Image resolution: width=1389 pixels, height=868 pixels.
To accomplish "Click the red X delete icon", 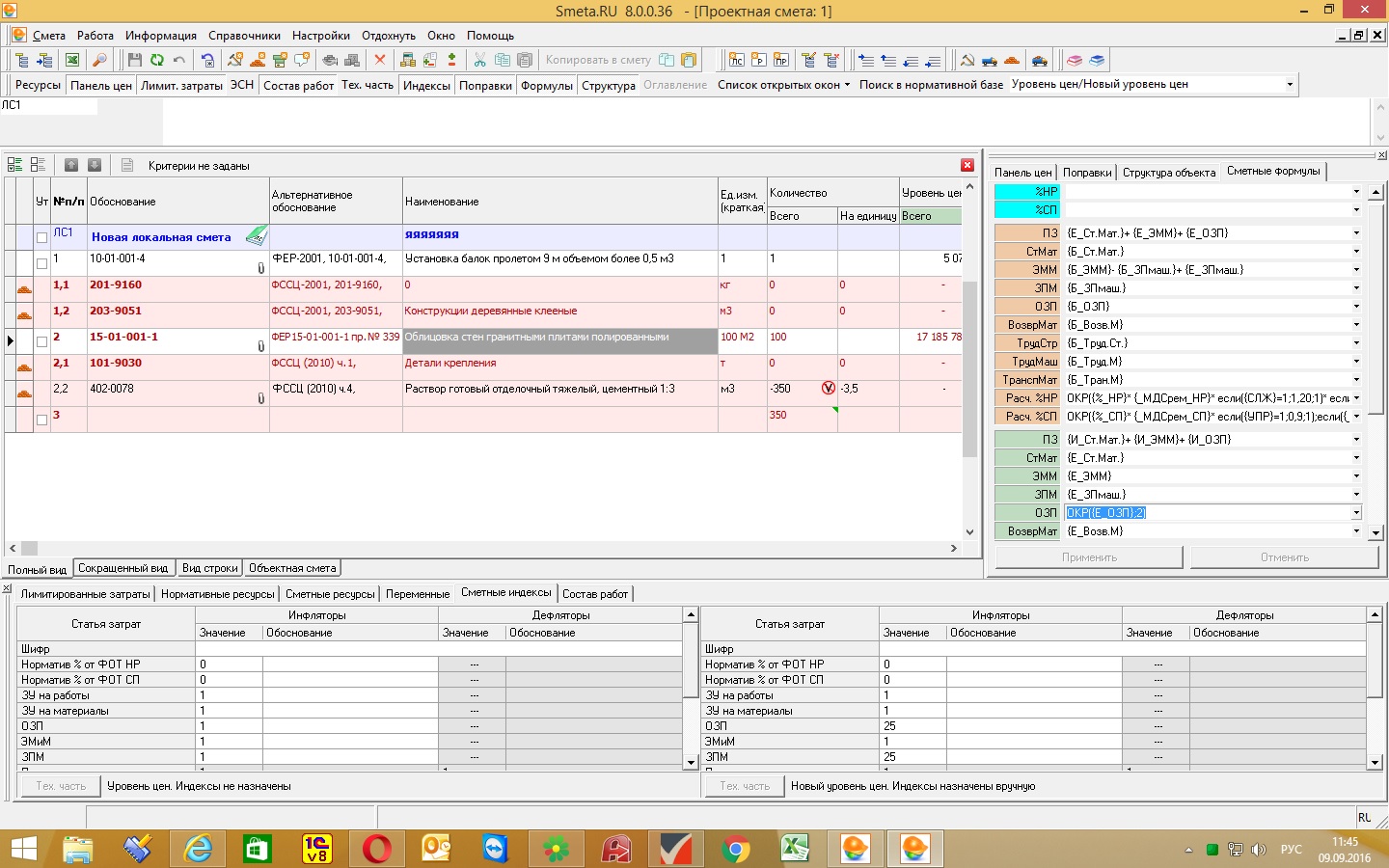I will point(380,60).
